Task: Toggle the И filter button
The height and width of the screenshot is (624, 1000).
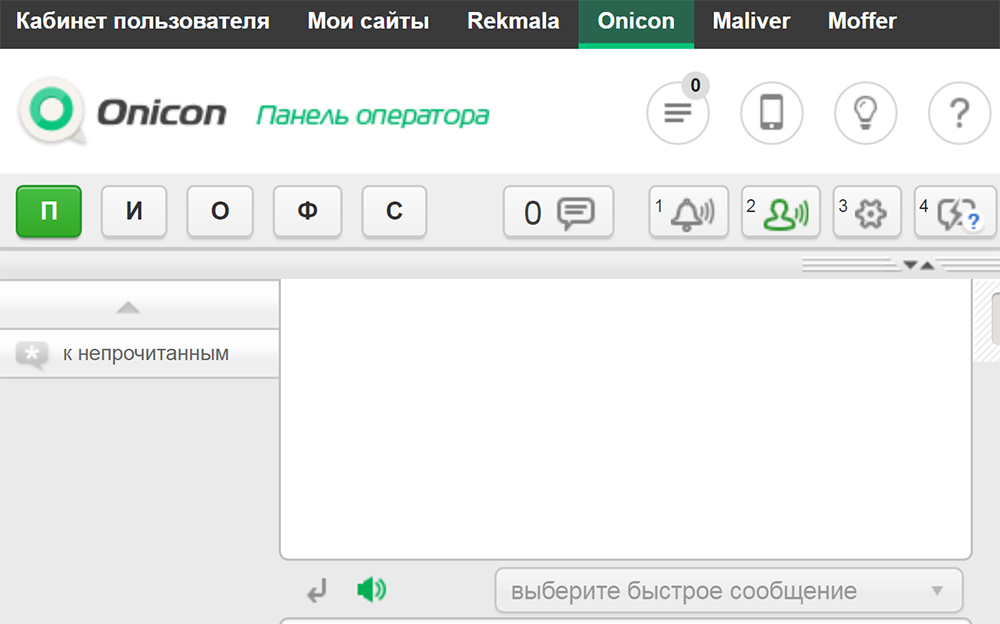Action: (134, 211)
